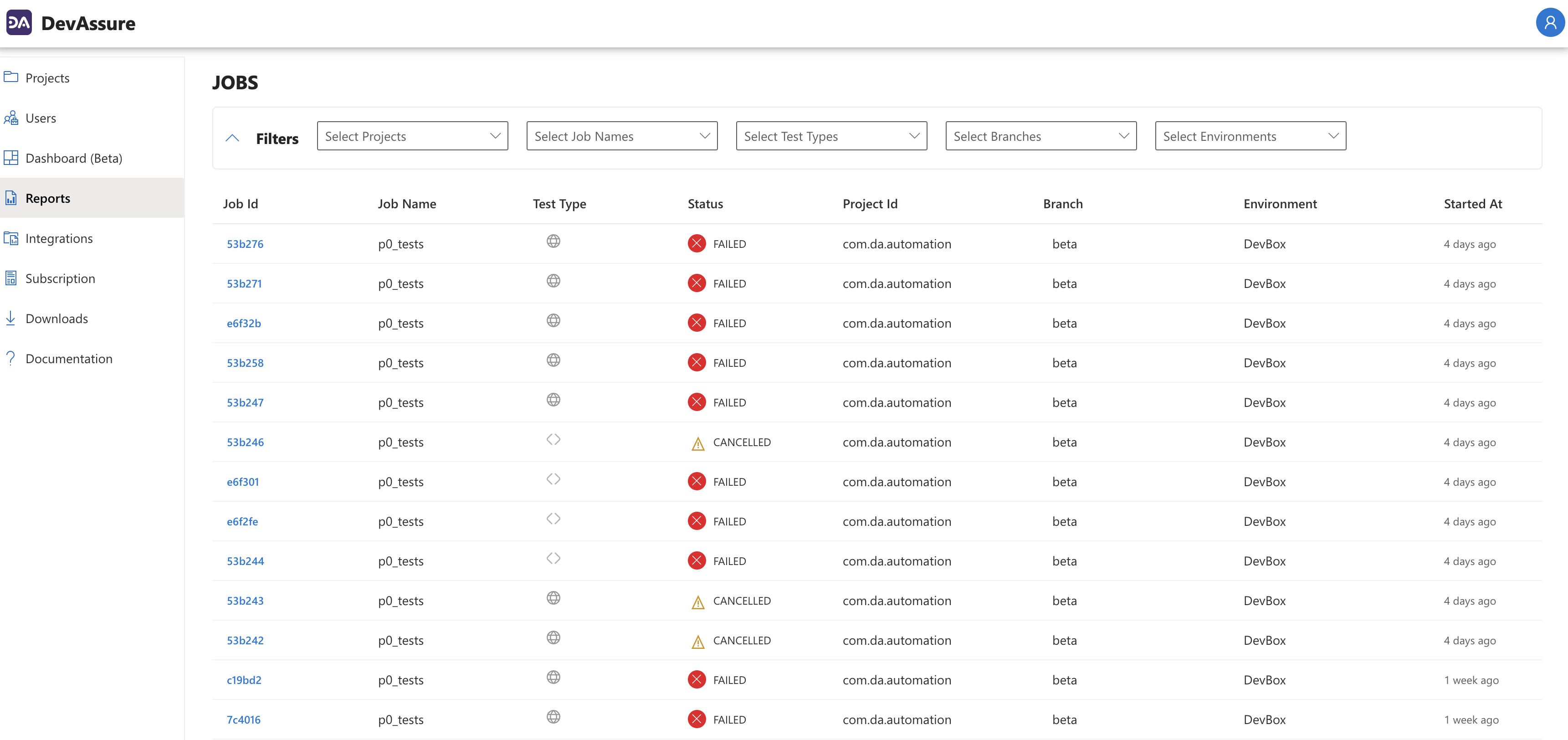Click the FAILED status icon for job c19bd2
1568x740 pixels.
click(697, 679)
